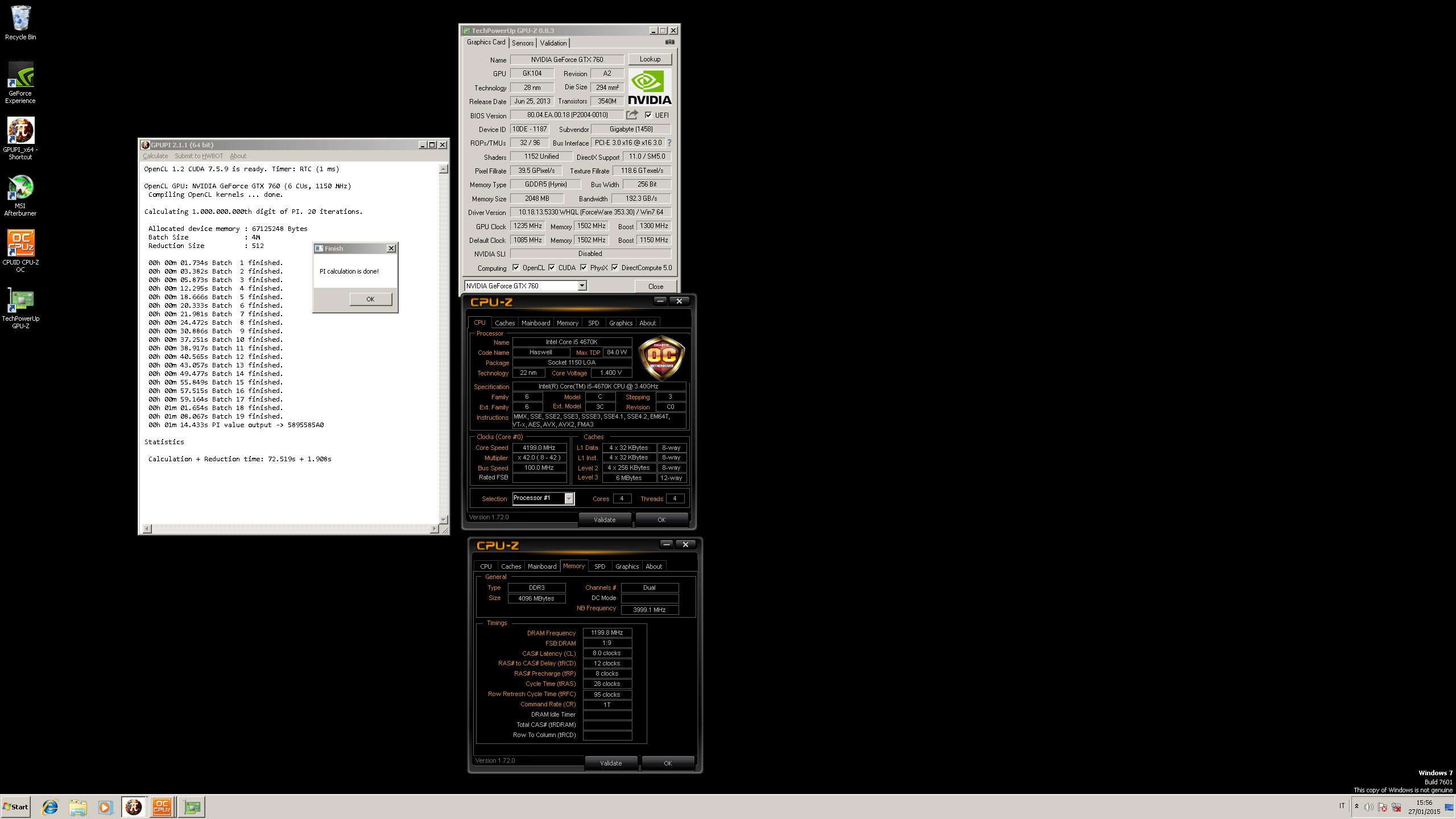The image size is (1456, 819).
Task: Show hidden tray icons arrow
Action: pyautogui.click(x=1356, y=806)
